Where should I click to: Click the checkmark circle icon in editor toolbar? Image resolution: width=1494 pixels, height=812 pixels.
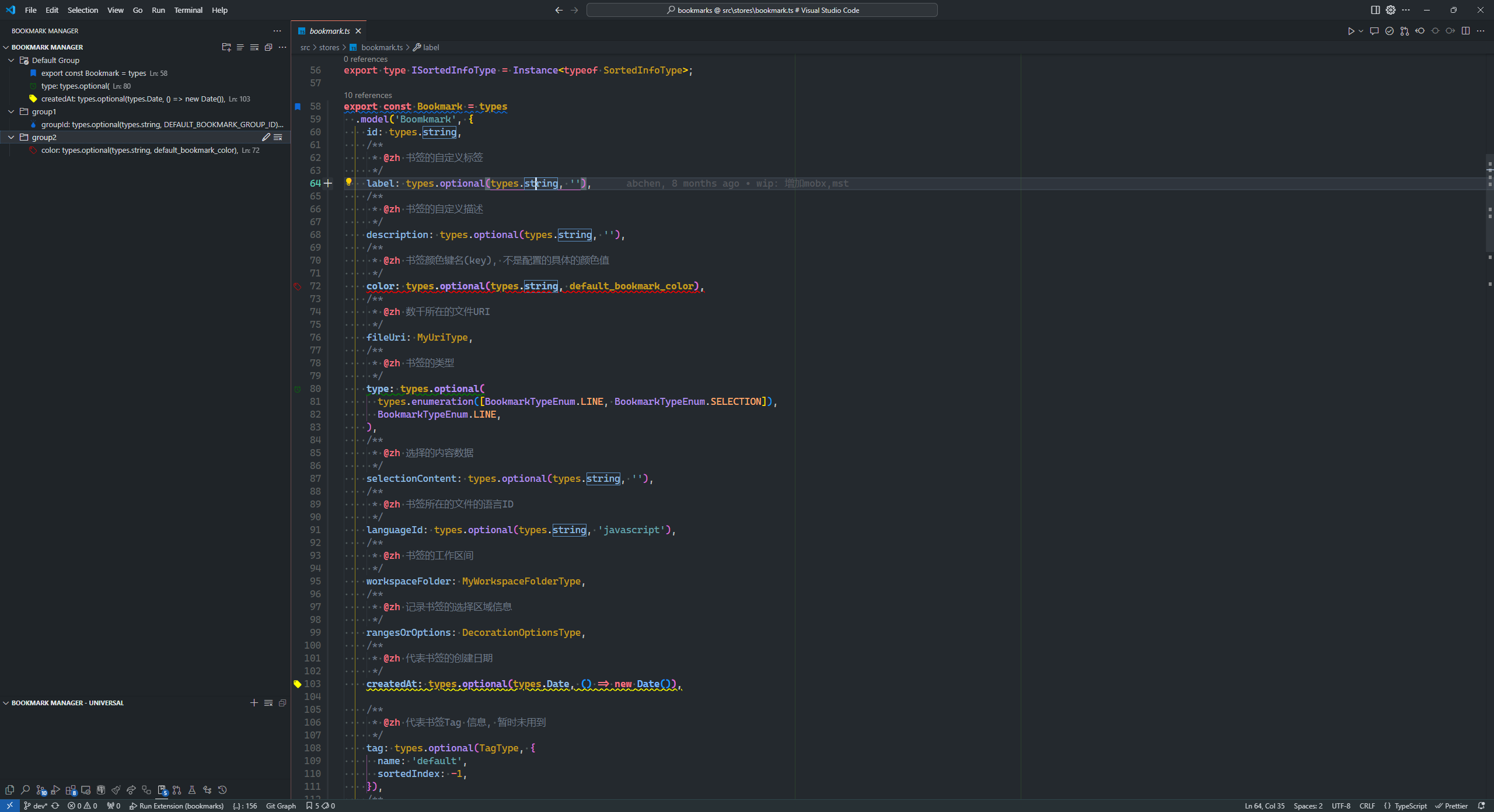click(1390, 31)
